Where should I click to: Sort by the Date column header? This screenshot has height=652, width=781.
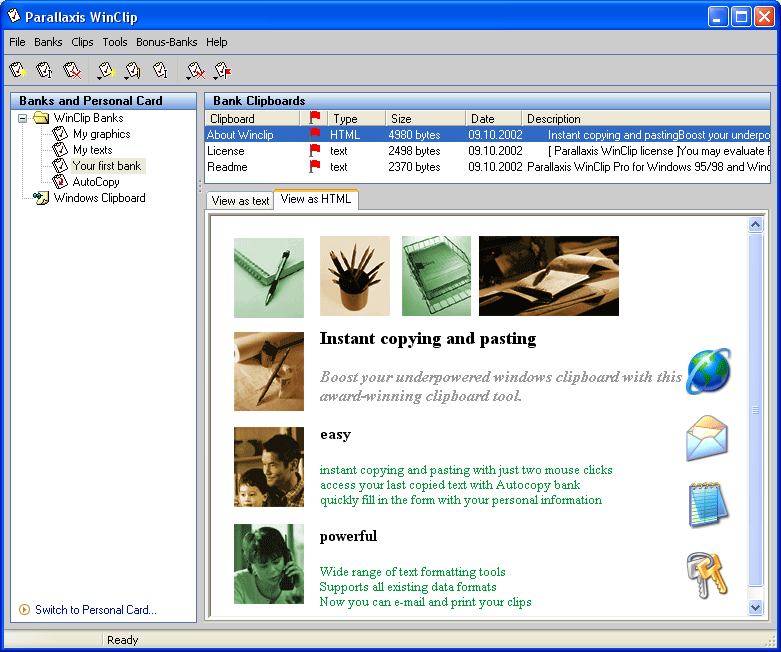[494, 119]
